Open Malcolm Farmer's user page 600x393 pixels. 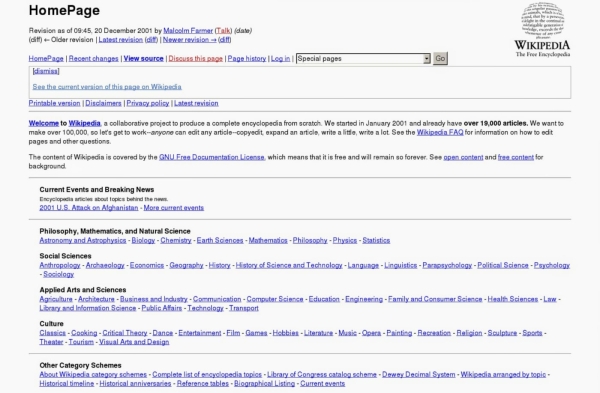[188, 31]
